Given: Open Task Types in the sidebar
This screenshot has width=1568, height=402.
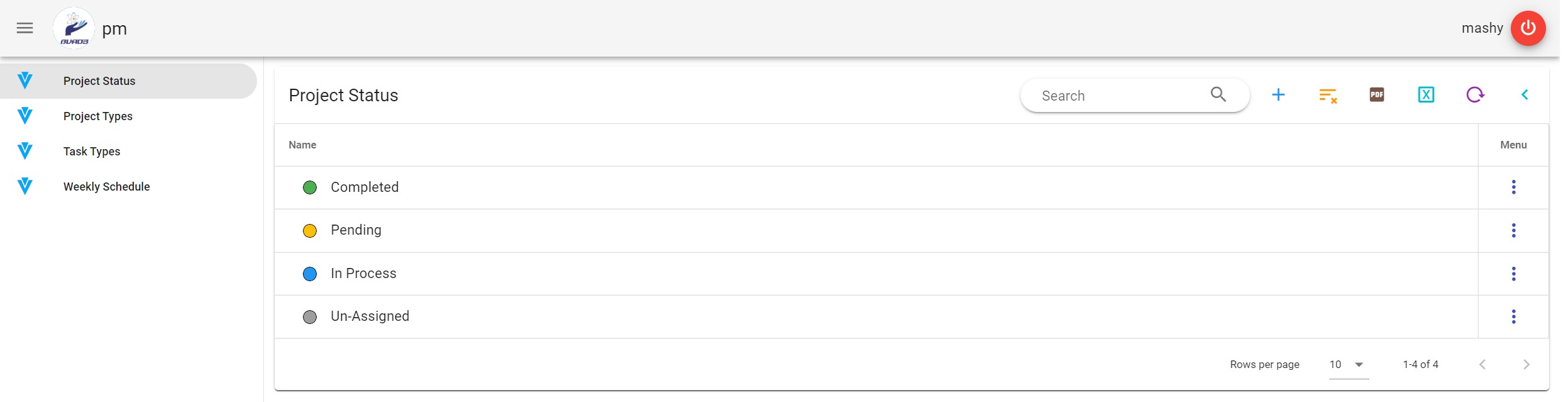Looking at the screenshot, I should tap(92, 152).
